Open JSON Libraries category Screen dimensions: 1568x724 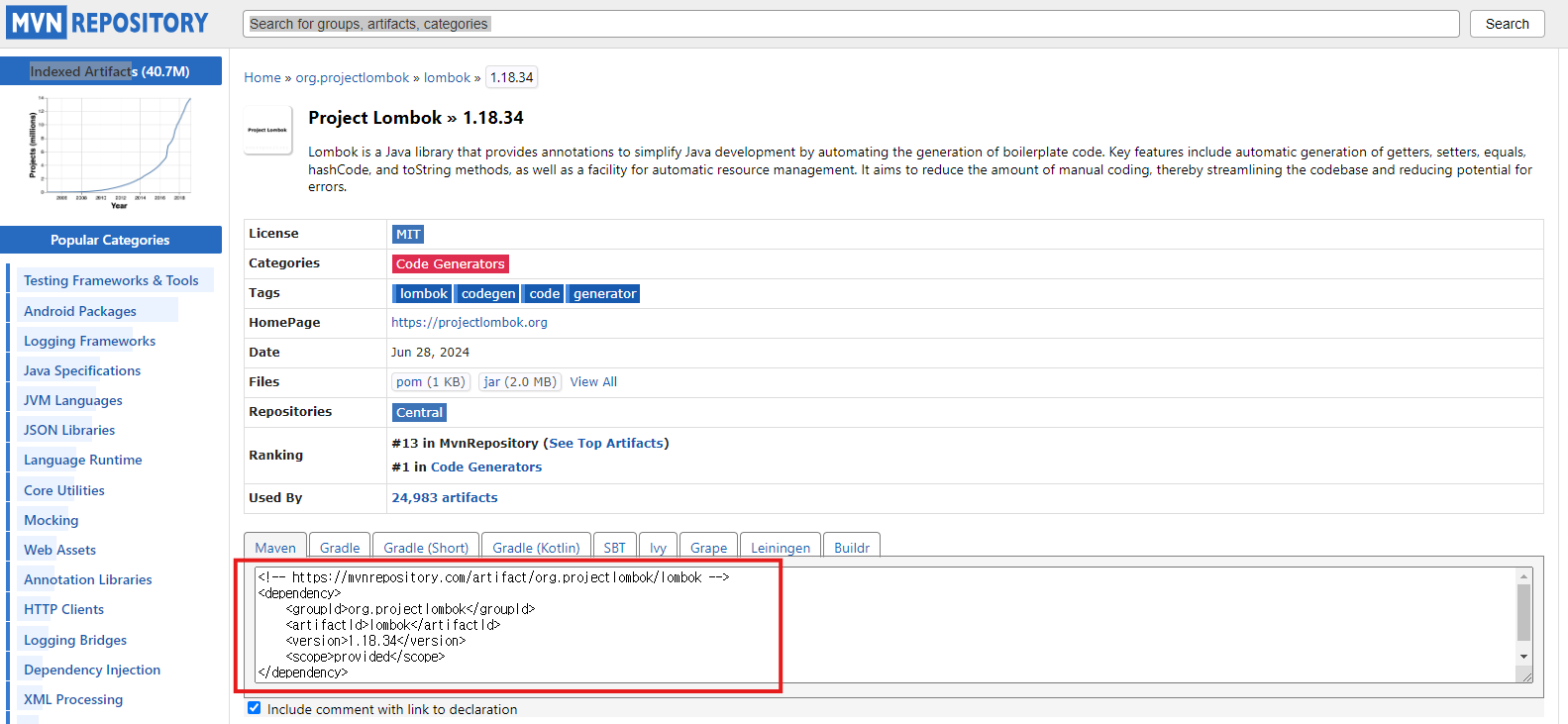point(69,430)
